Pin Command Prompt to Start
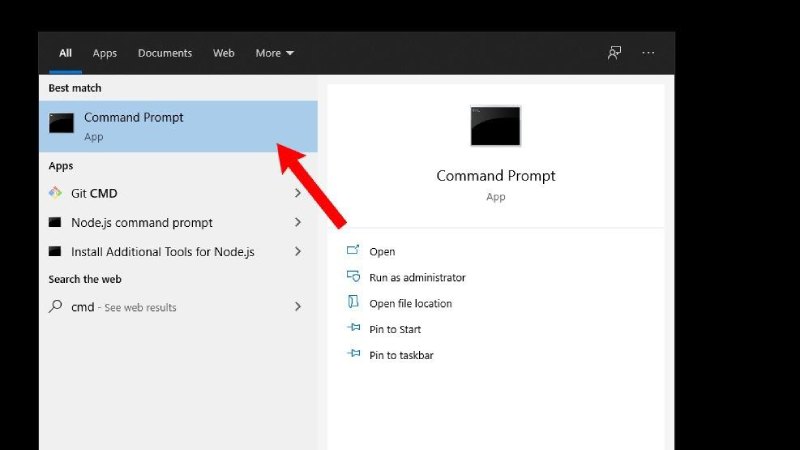Screen dimensions: 800x450 tap(395, 329)
